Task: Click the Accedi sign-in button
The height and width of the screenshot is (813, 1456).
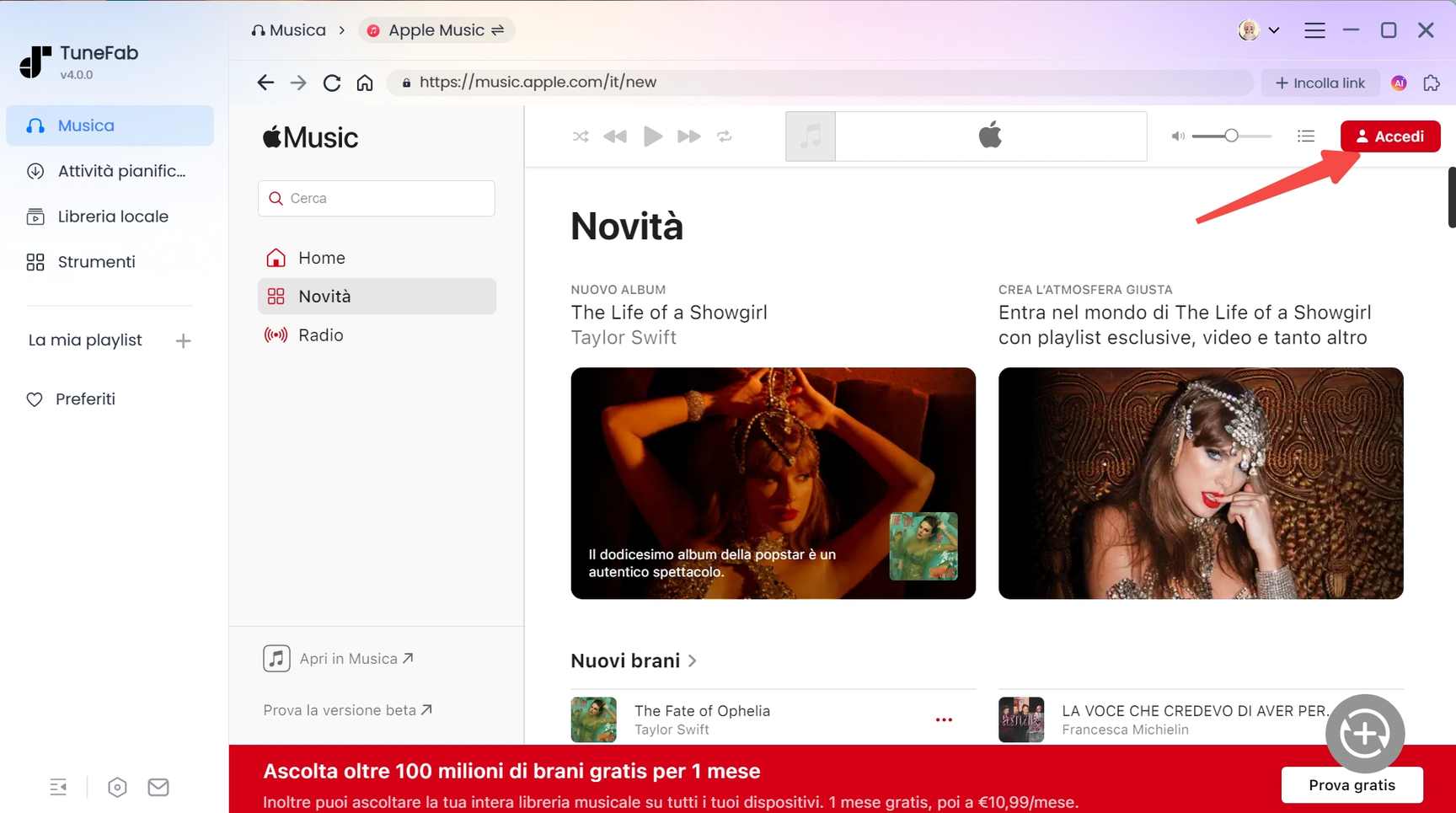Action: click(1390, 136)
